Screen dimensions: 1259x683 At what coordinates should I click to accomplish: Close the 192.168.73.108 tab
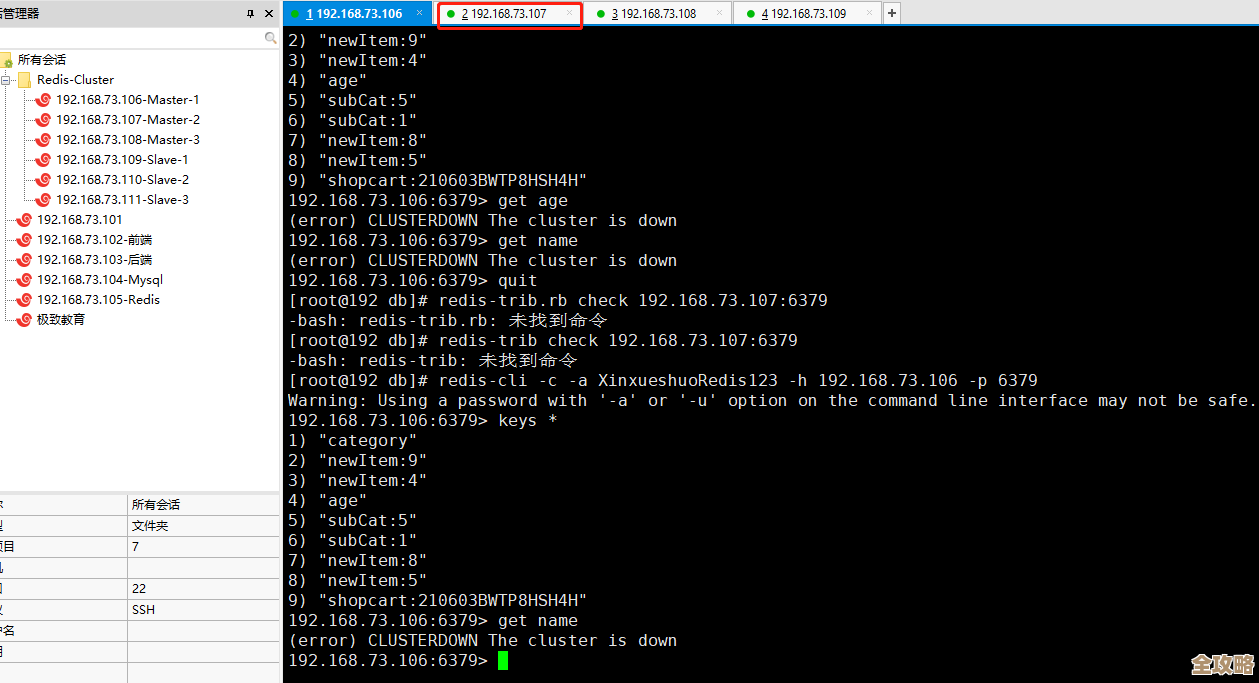pyautogui.click(x=720, y=13)
